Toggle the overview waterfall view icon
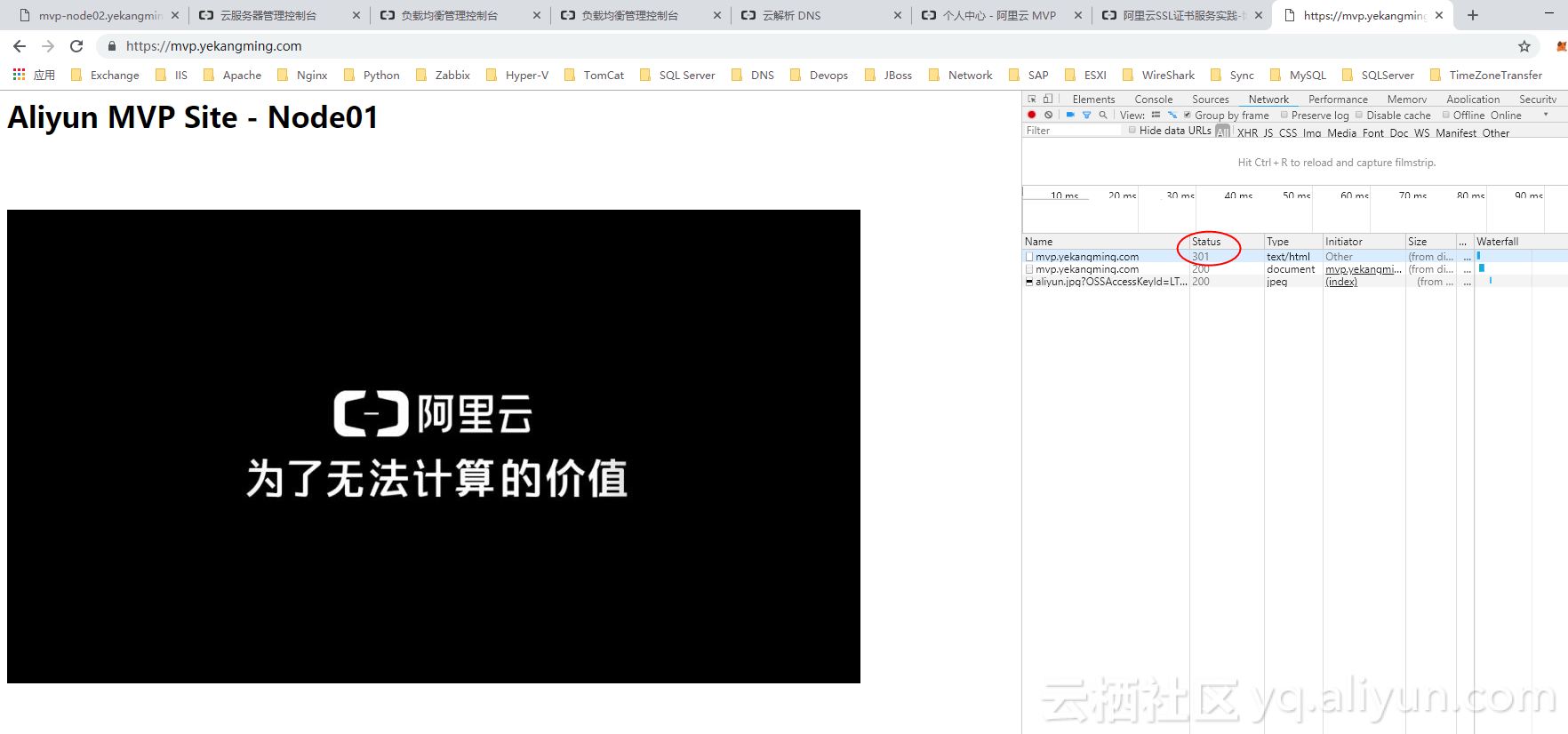The width and height of the screenshot is (1568, 734). (x=1172, y=115)
